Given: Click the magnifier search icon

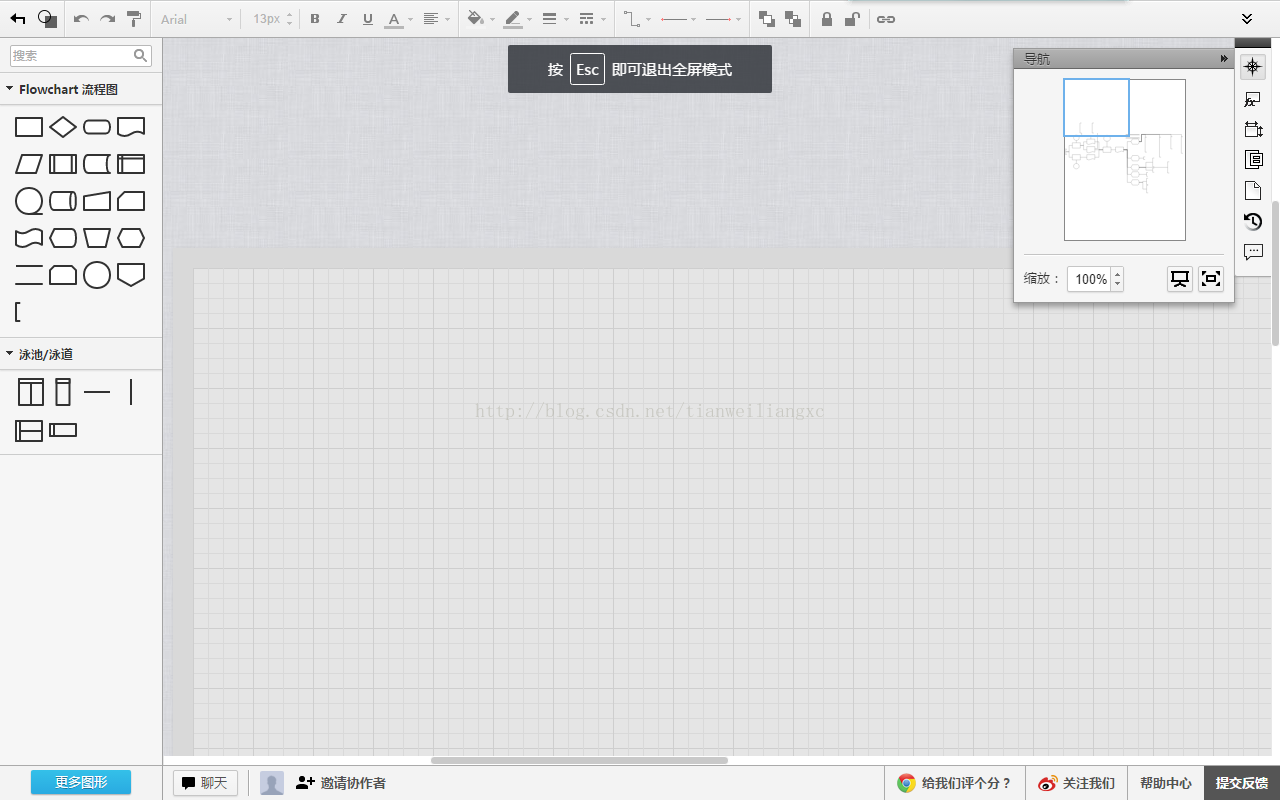Looking at the screenshot, I should (x=141, y=56).
